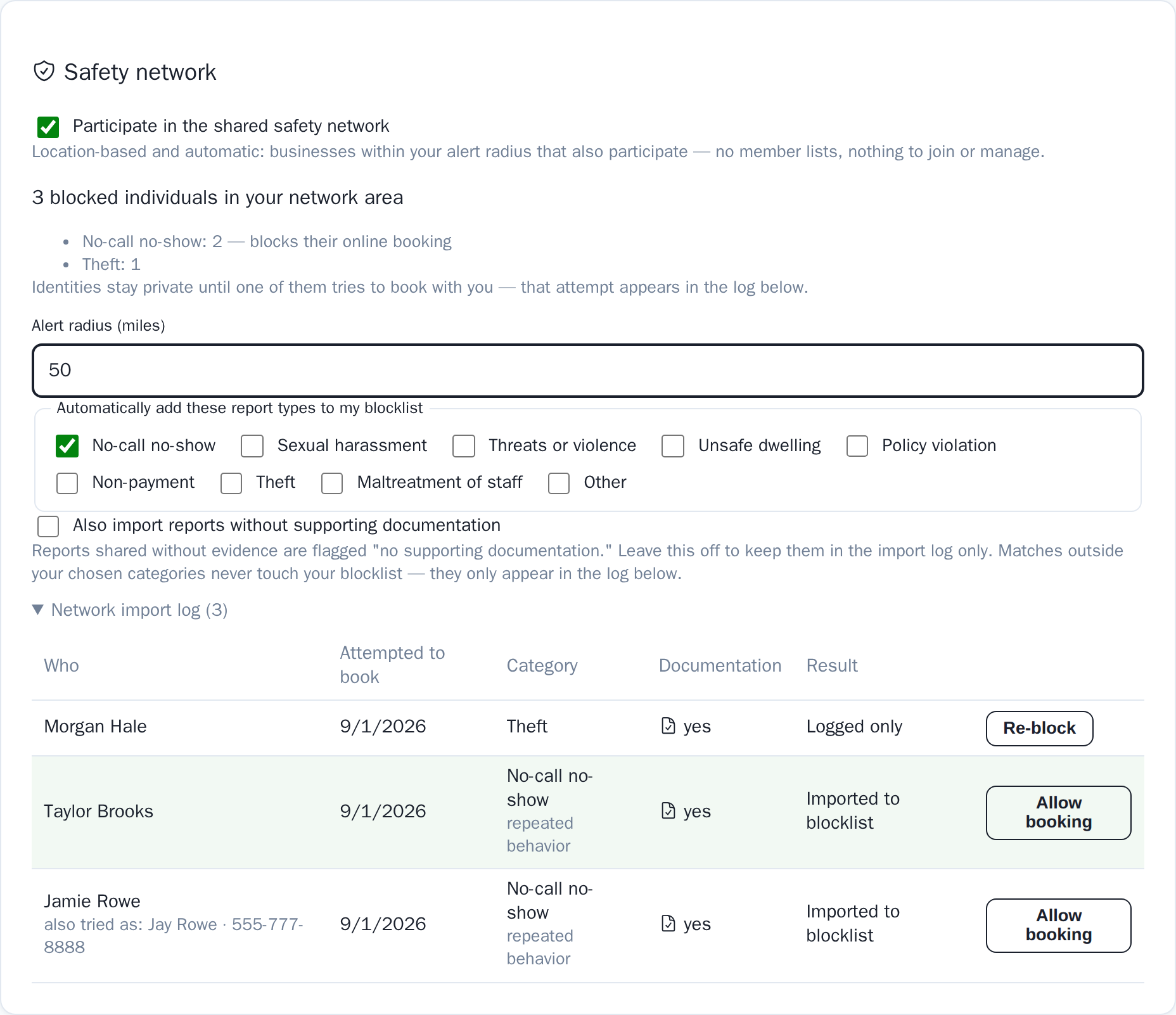The image size is (1176, 1015).
Task: Click Morgan Hale's 9/1/2026 attempt date
Action: [x=383, y=726]
